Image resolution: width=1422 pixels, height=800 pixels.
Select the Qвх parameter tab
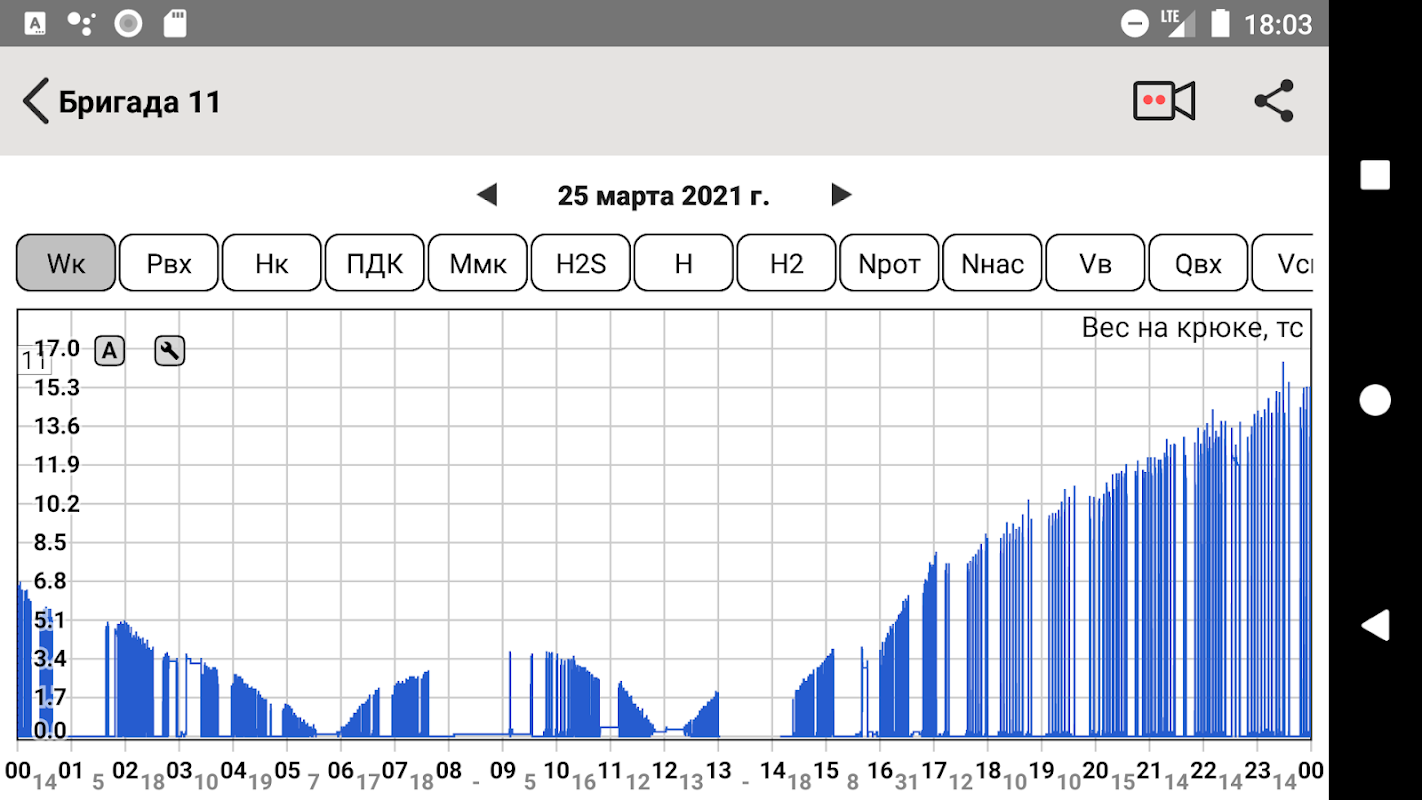(x=1198, y=263)
